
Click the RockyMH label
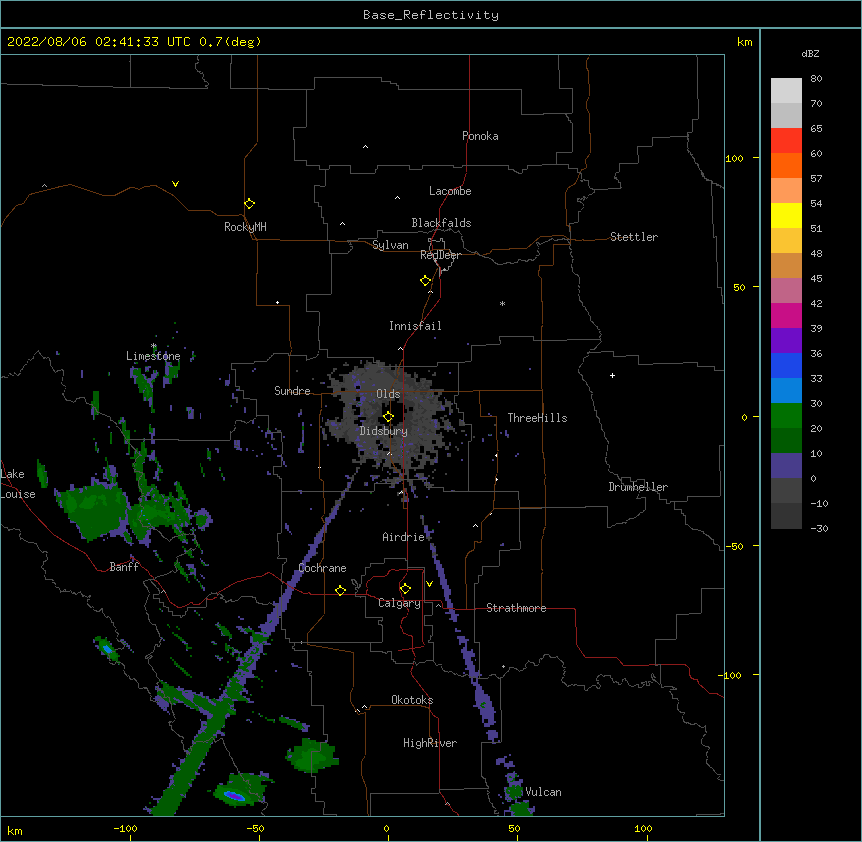245,227
